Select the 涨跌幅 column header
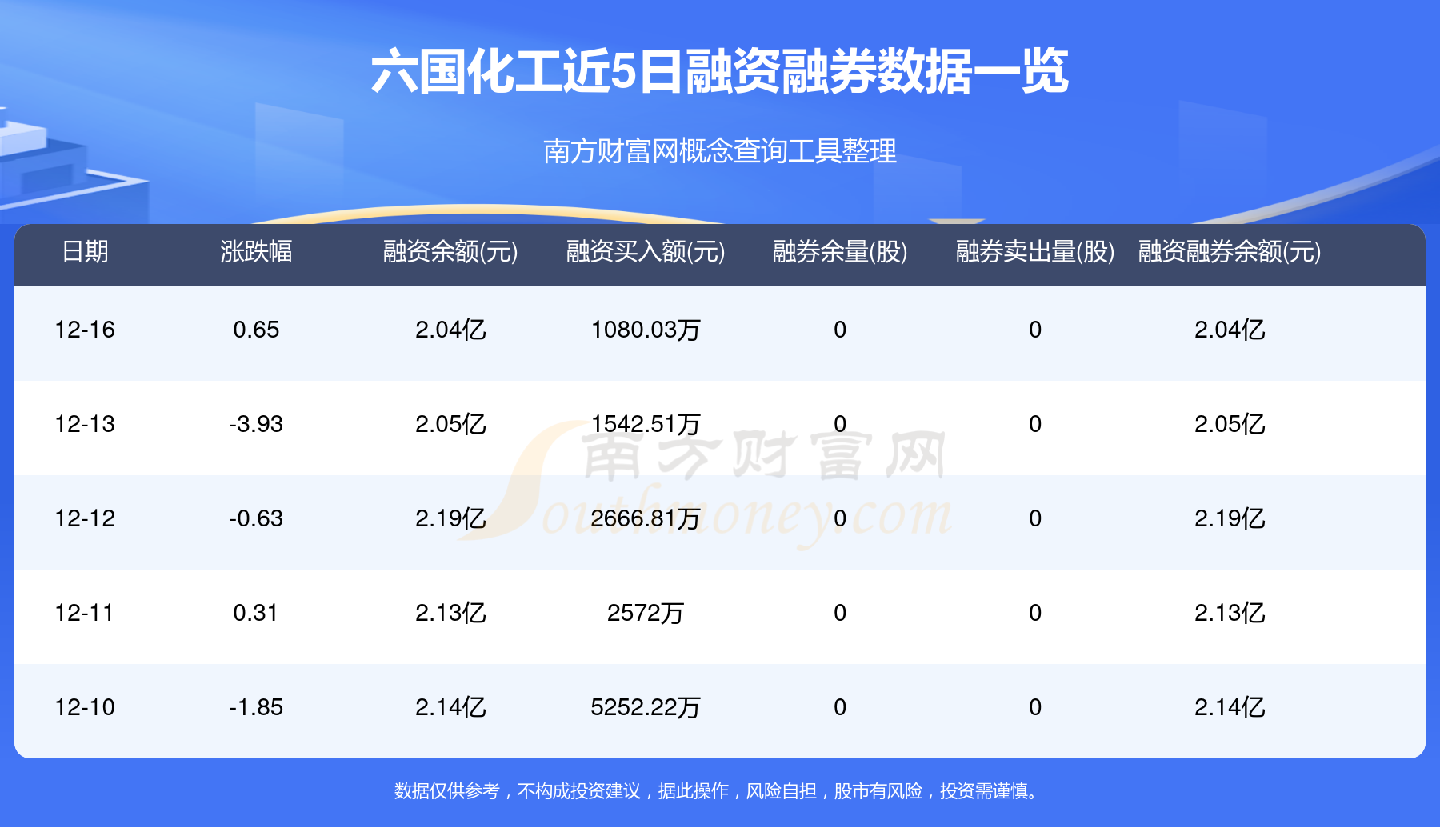 coord(256,252)
